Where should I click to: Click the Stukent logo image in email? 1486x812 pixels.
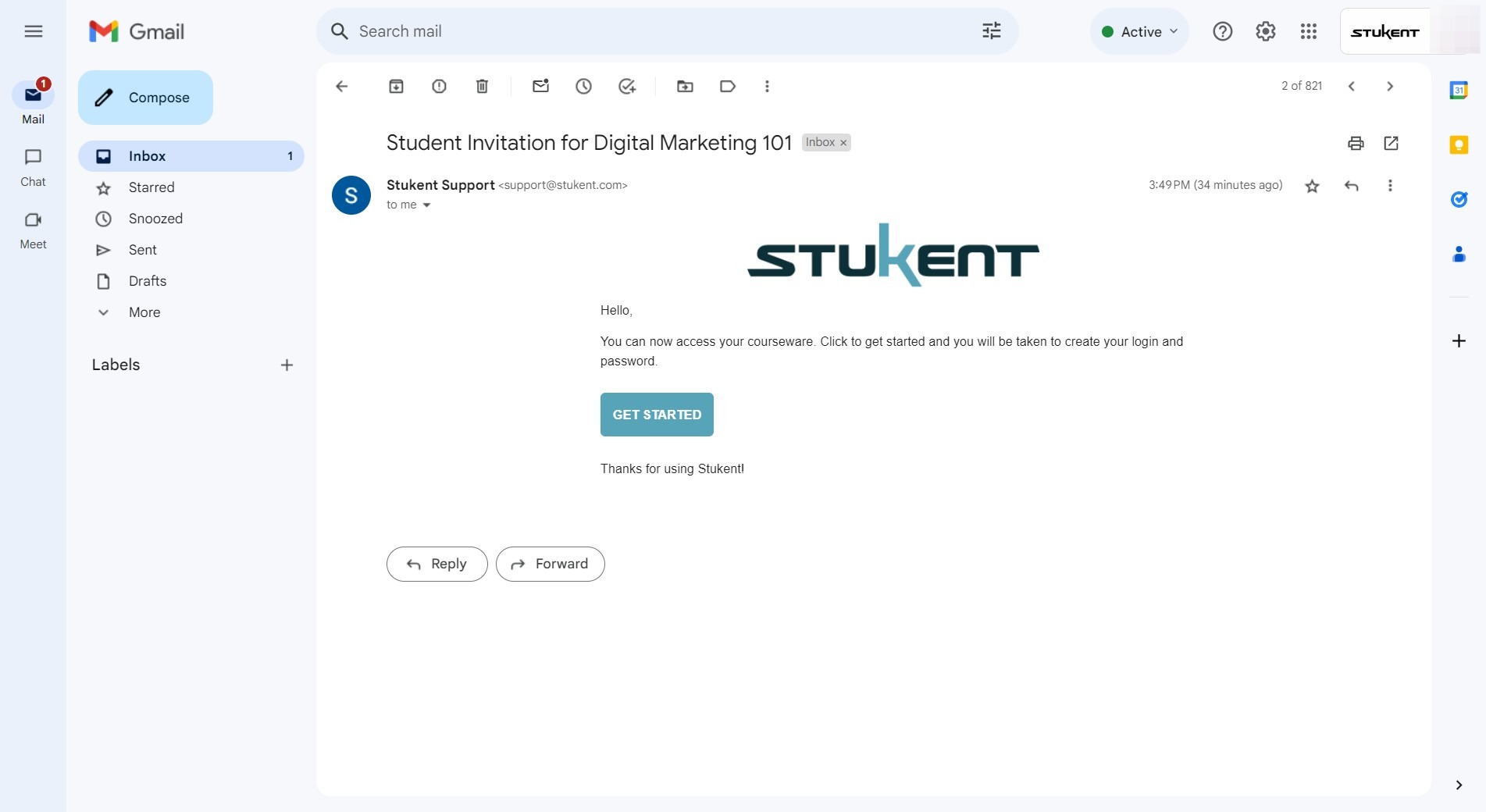pyautogui.click(x=893, y=255)
